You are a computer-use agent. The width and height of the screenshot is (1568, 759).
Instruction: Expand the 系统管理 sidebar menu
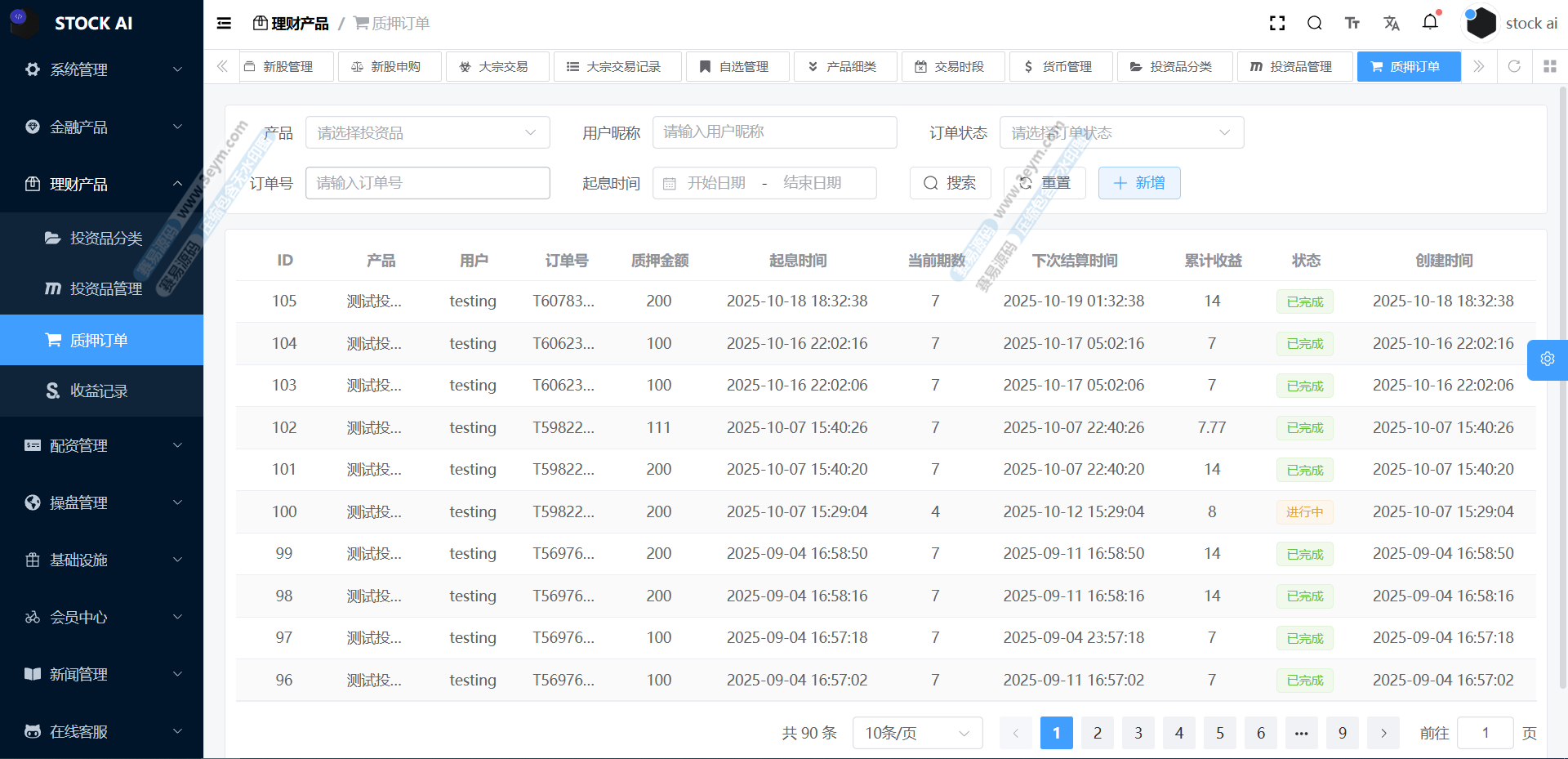click(101, 69)
